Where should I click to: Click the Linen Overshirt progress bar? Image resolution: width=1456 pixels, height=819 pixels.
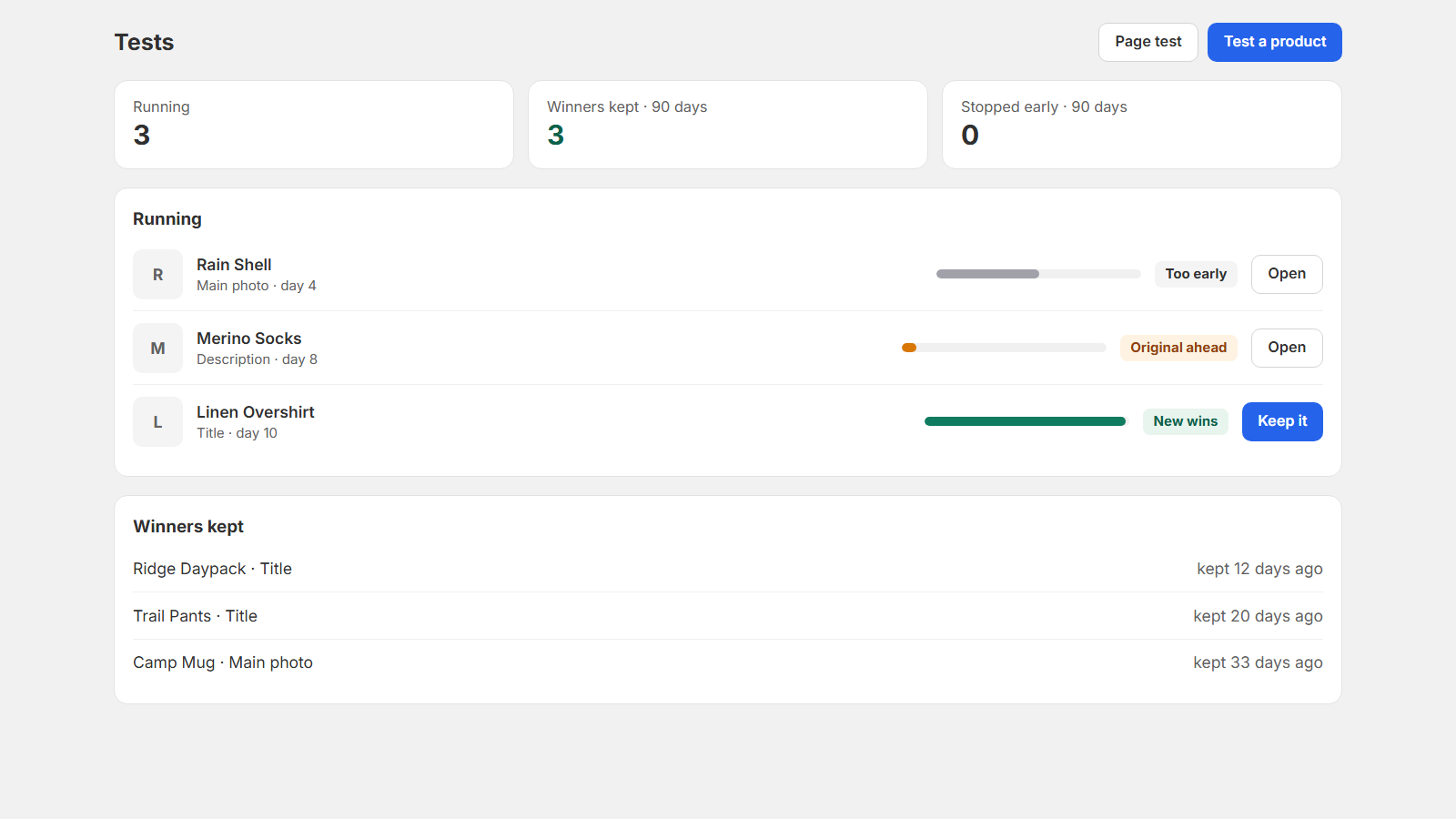point(1026,421)
